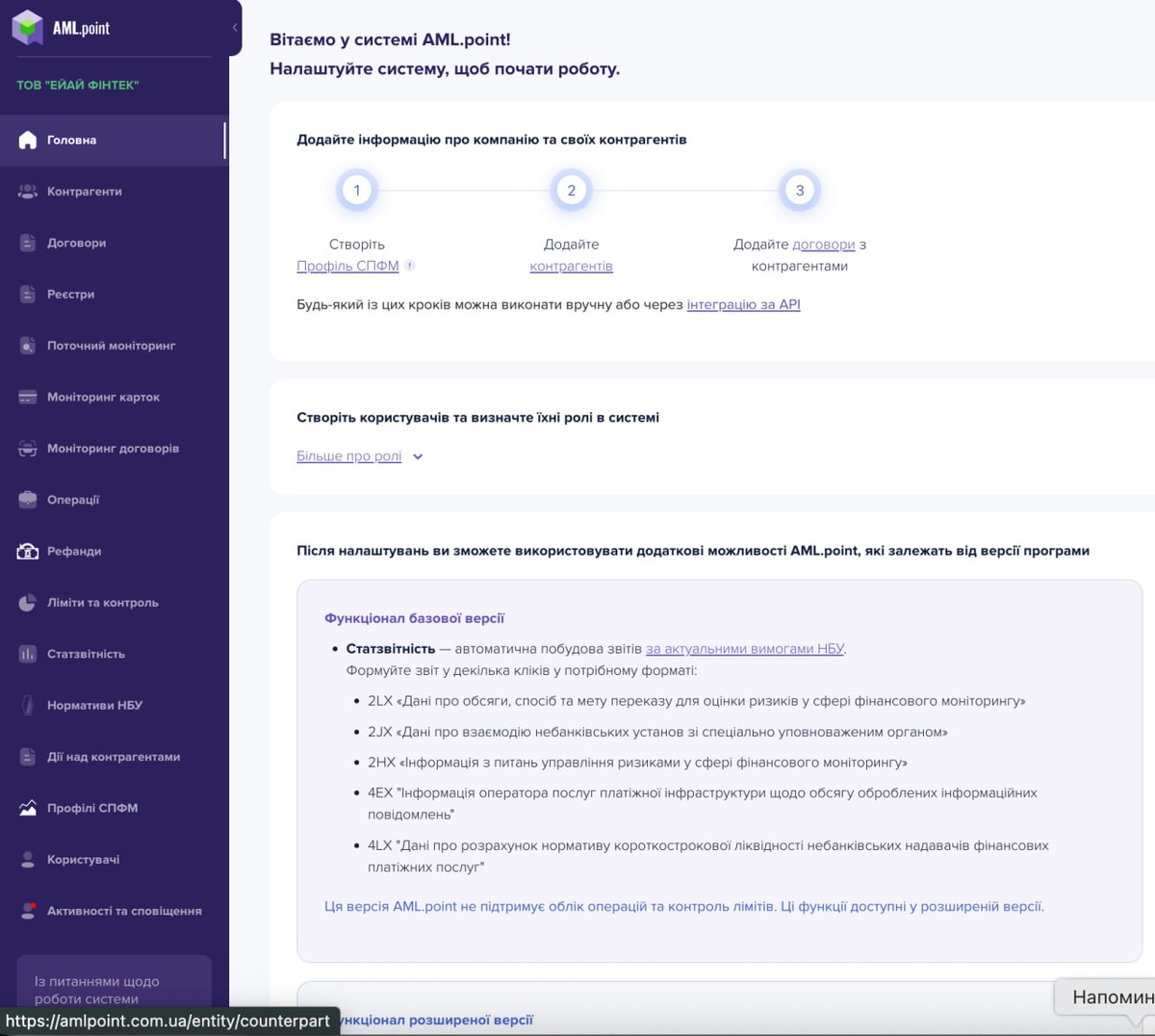
Task: Click the 2JX report list item
Action: 657,732
